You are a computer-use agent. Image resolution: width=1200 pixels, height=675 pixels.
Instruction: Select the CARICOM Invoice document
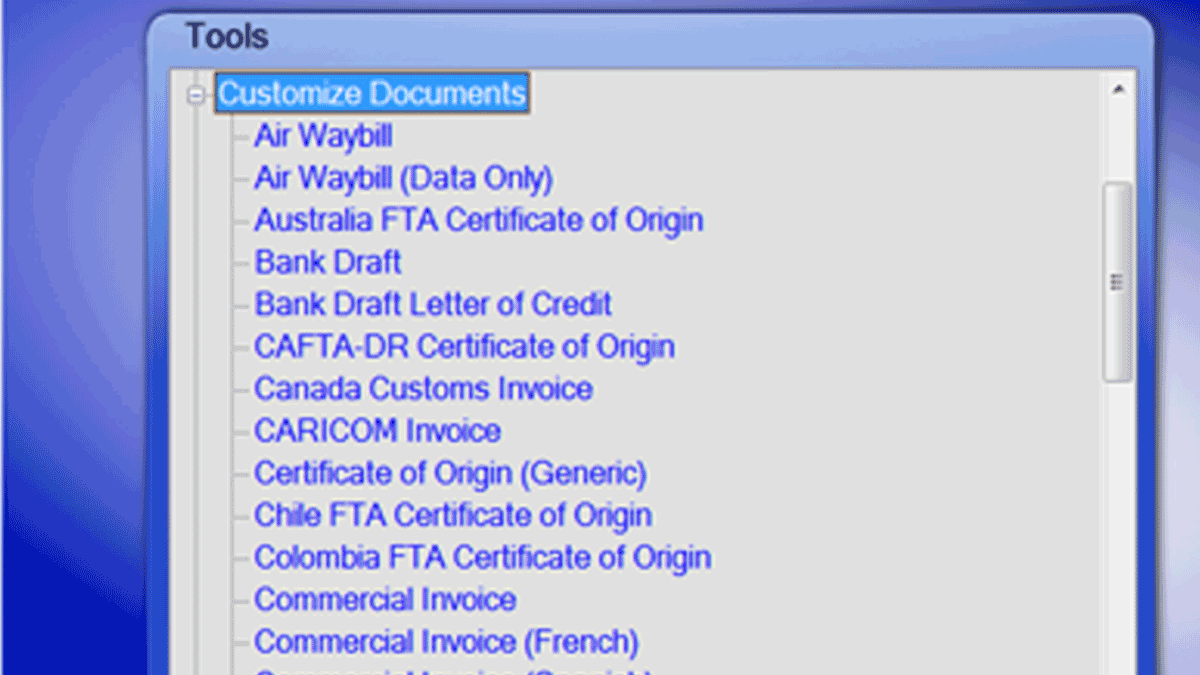point(378,430)
